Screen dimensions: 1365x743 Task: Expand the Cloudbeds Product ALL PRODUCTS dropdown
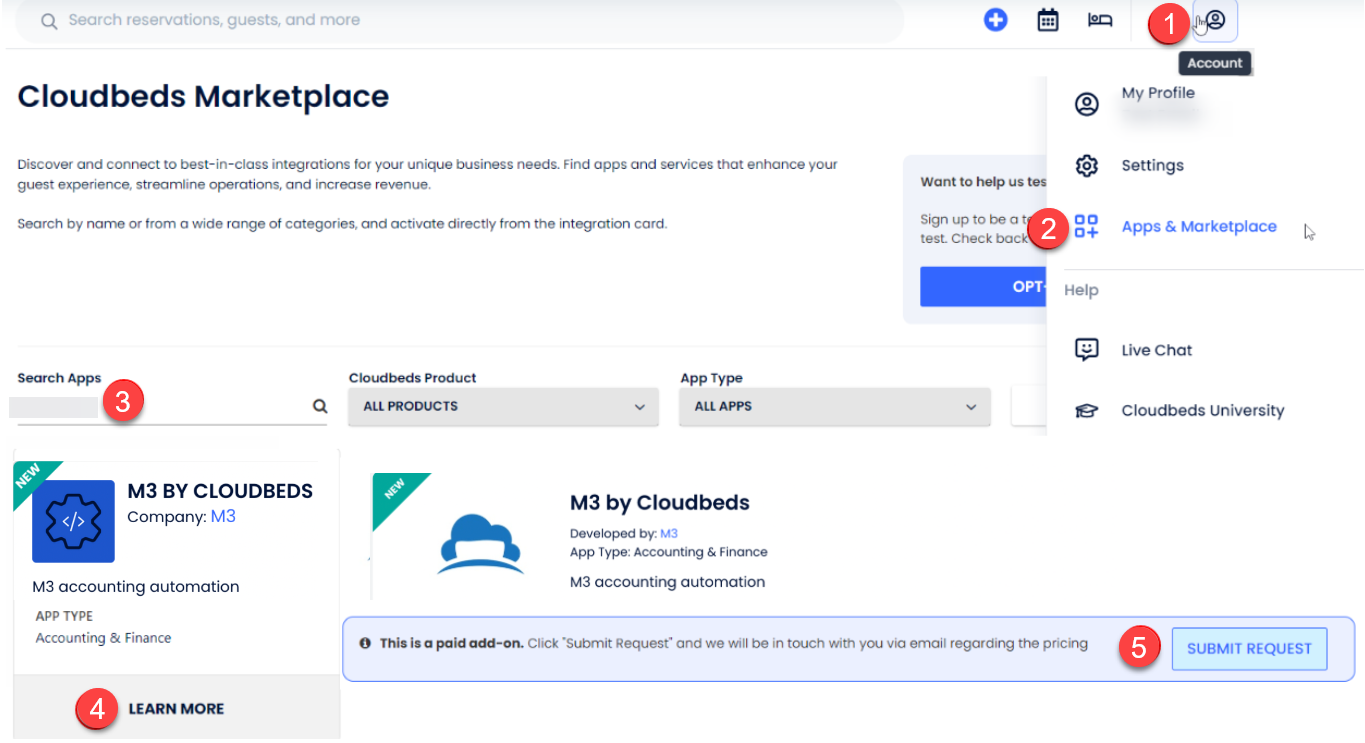503,407
